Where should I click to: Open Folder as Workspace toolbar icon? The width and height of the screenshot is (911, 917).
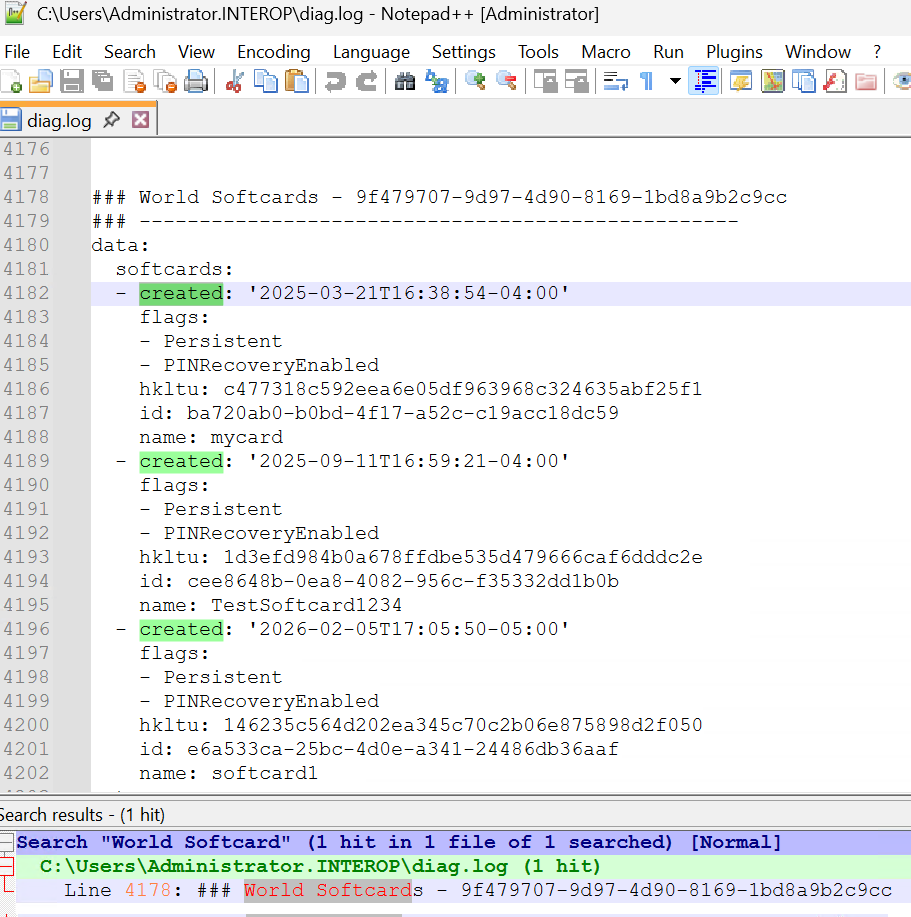click(866, 81)
